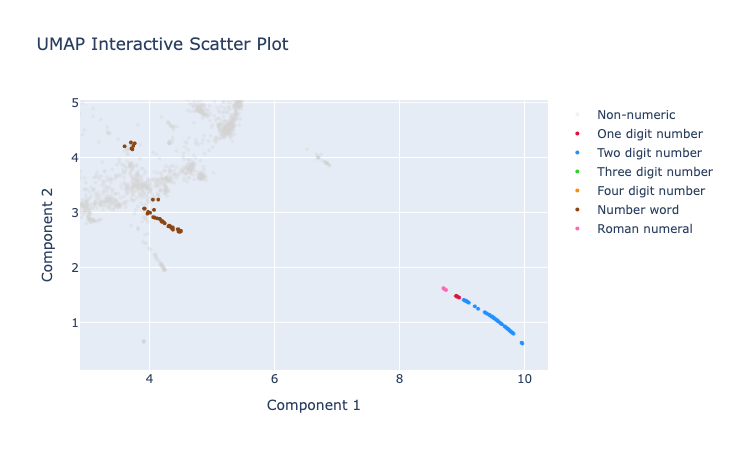Click the brown Number word legend dot
The height and width of the screenshot is (450, 729).
pyautogui.click(x=577, y=210)
